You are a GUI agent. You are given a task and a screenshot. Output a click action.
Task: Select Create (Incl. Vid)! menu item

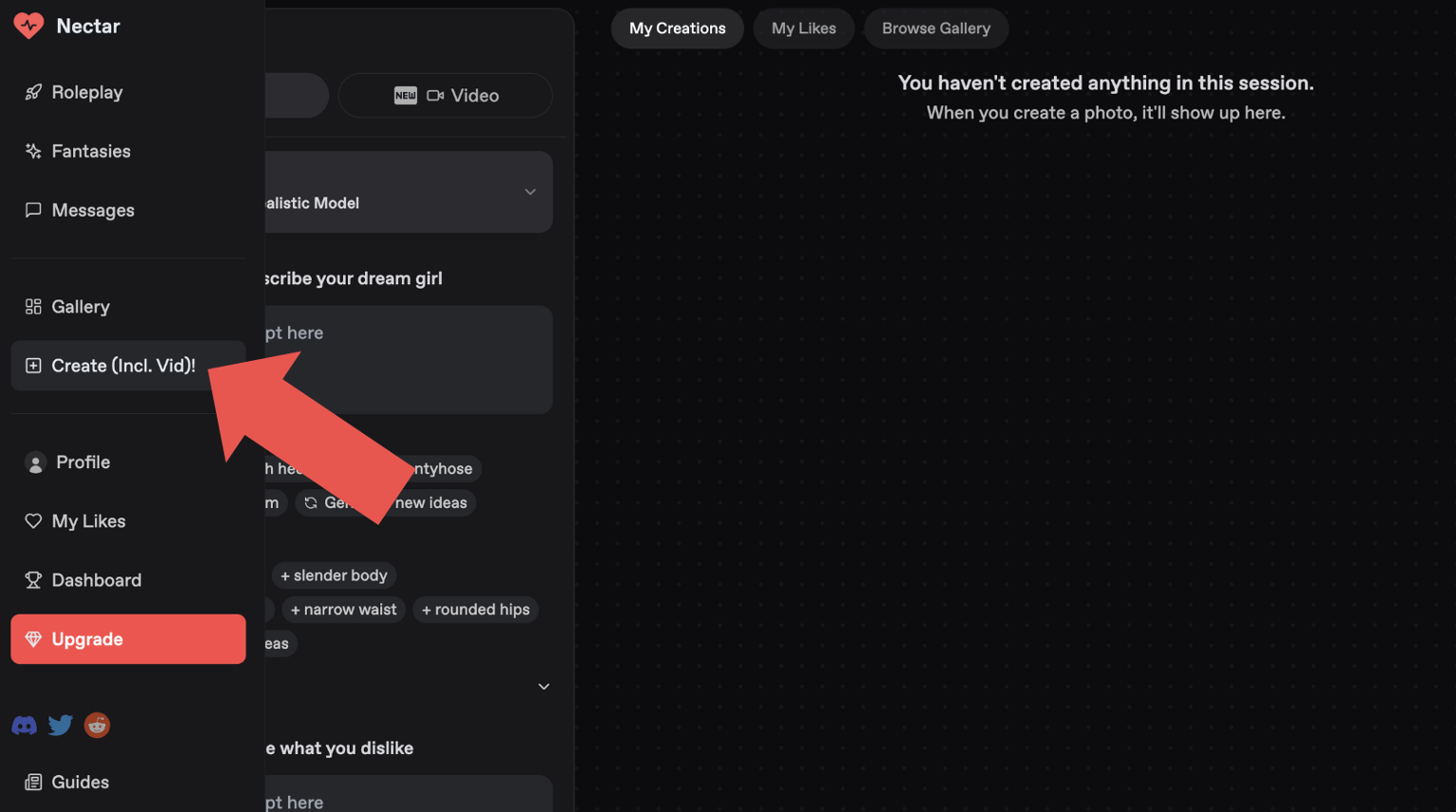tap(128, 365)
